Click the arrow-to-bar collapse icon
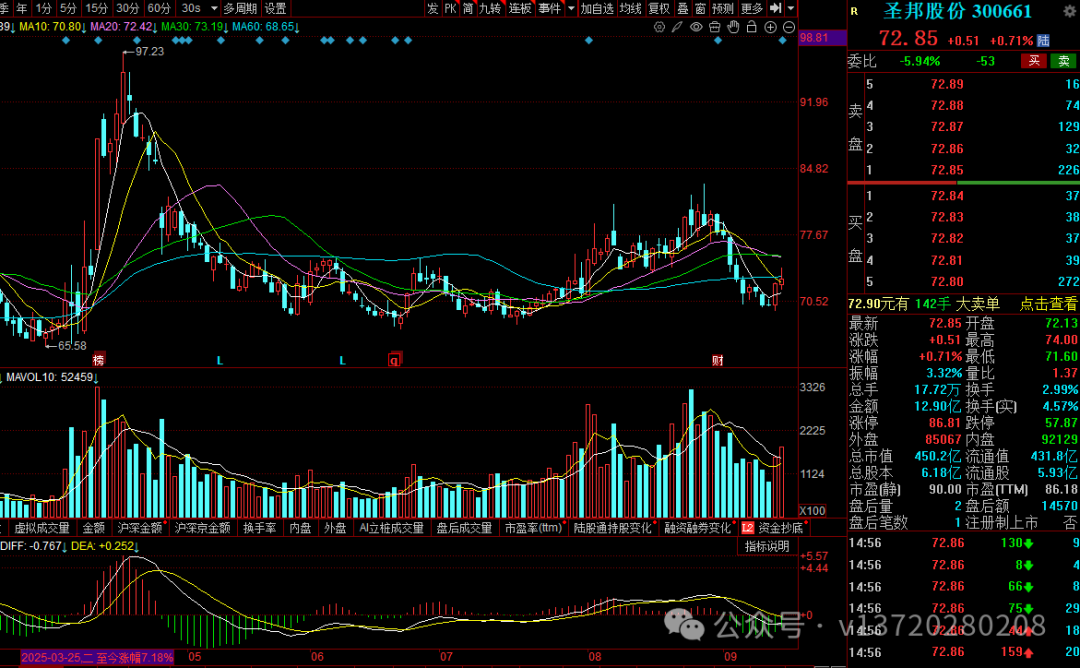Screen dimensions: 1080x668 click(776, 8)
